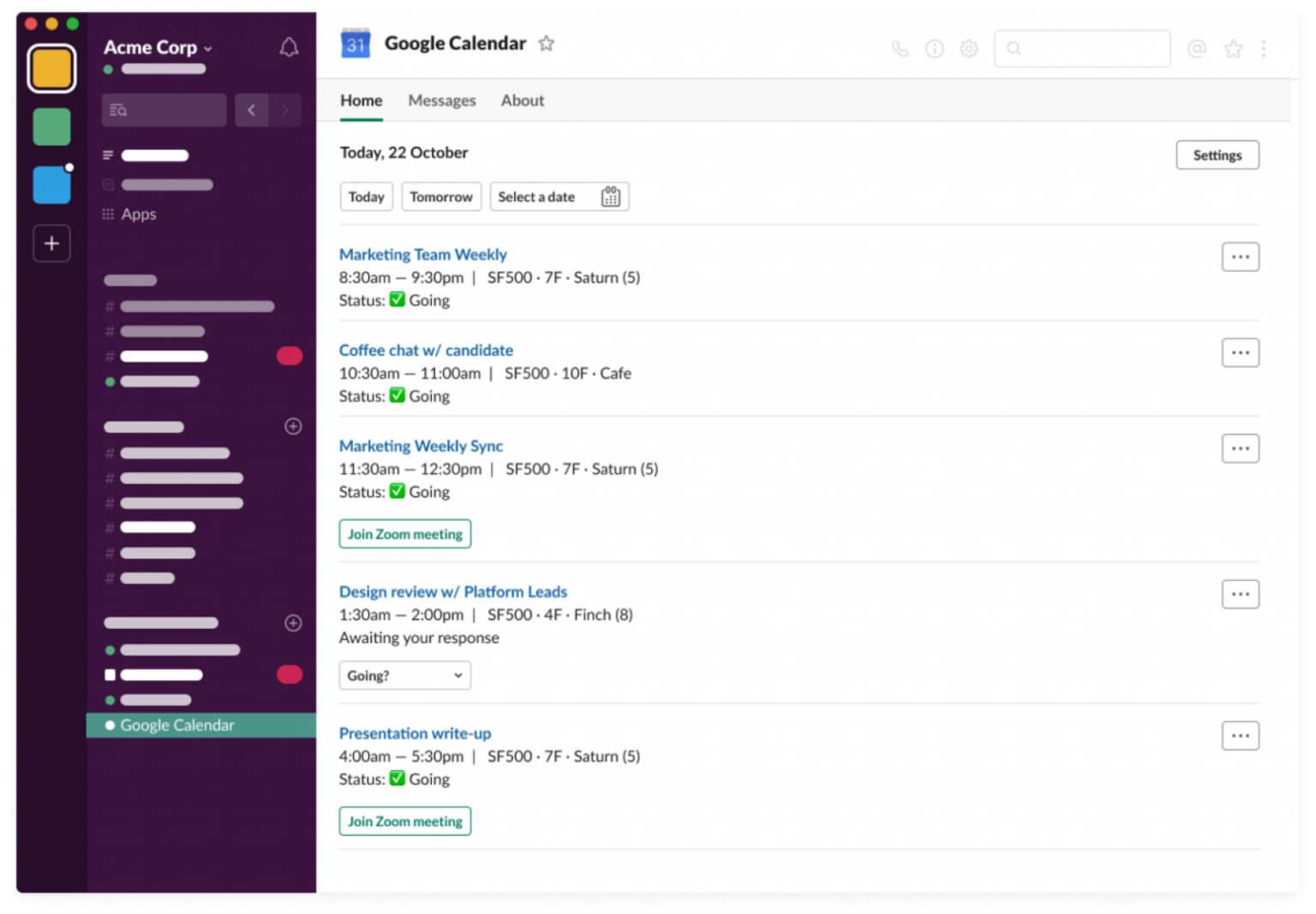This screenshot has width=1316, height=914.
Task: Open the Coffee chat w/ candidate link
Action: click(x=426, y=350)
